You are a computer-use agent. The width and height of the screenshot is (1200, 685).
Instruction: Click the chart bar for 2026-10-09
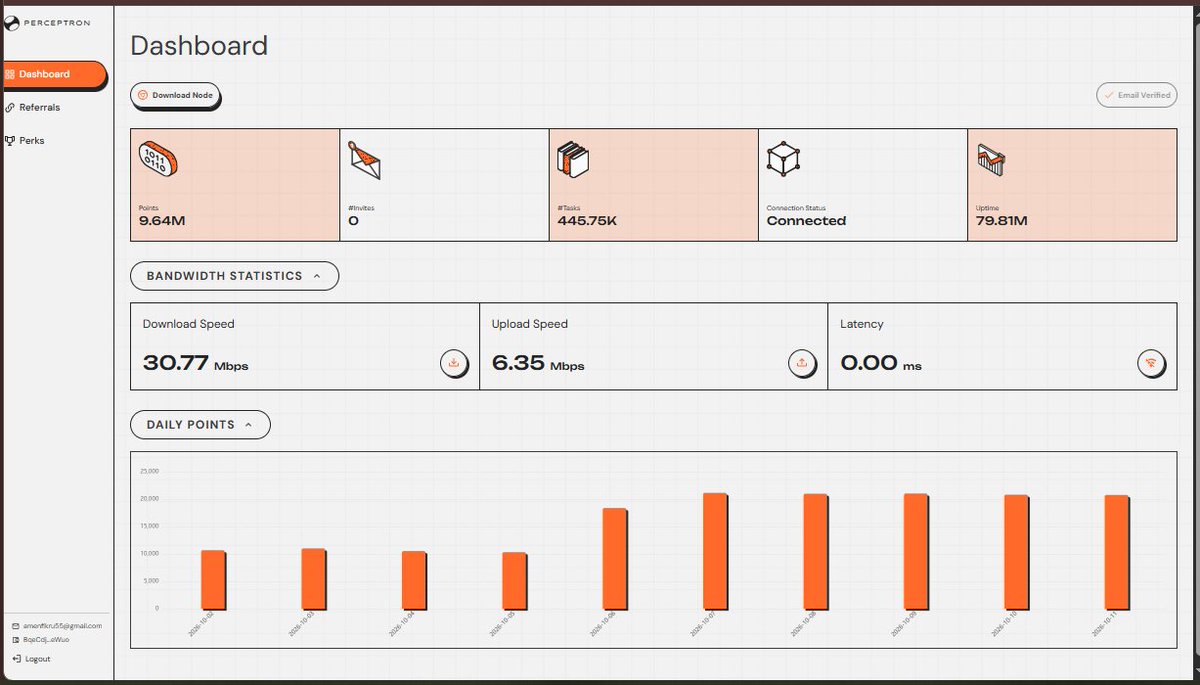click(x=916, y=551)
